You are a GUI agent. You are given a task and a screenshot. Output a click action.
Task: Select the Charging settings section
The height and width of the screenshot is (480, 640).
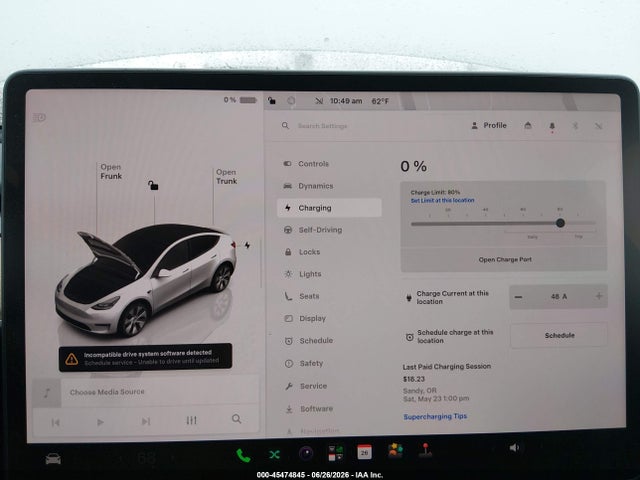pos(329,208)
